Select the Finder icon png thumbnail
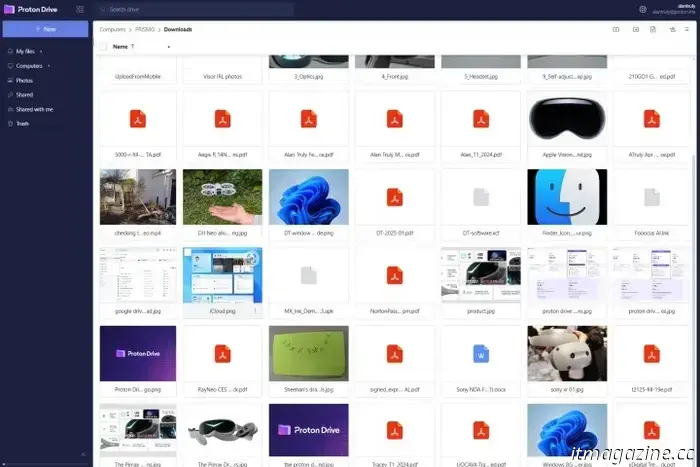The image size is (700, 467). tap(567, 197)
